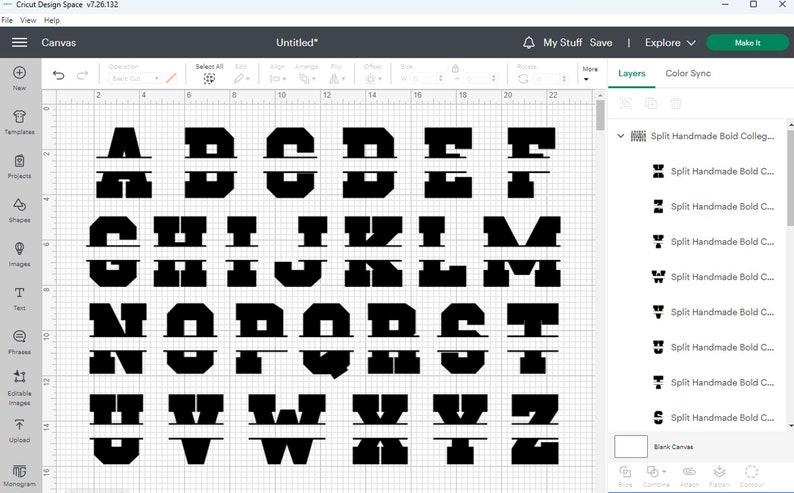Click the Attach icon
The height and width of the screenshot is (493, 794).
coord(689,472)
